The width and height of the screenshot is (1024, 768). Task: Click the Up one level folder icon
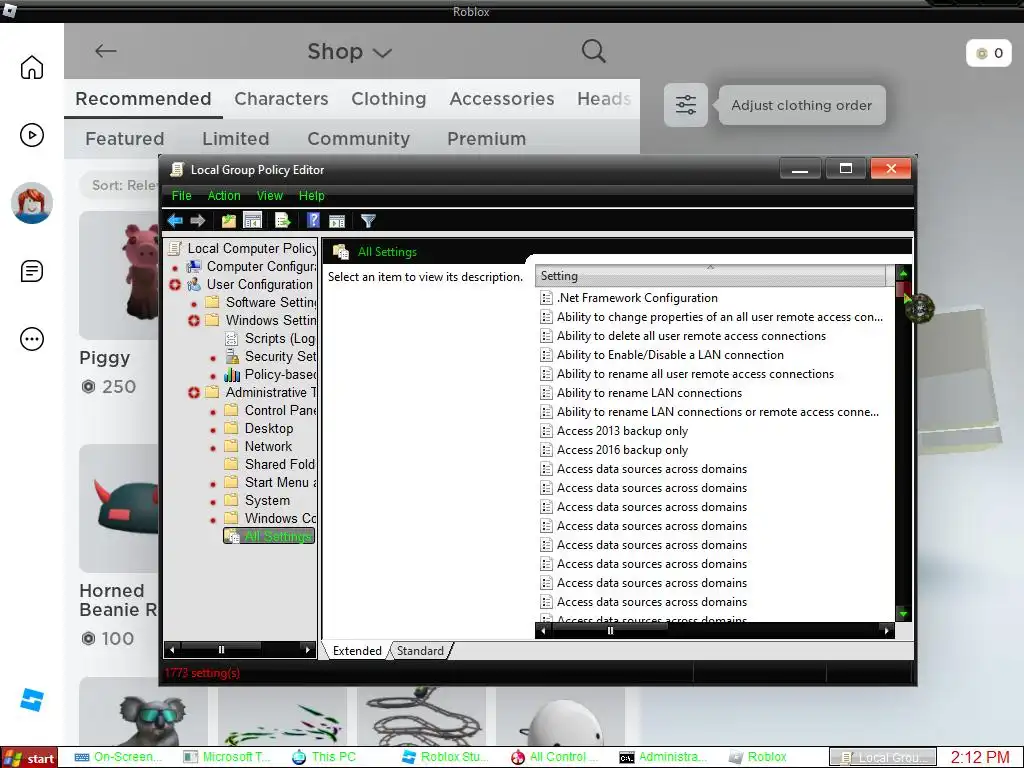coord(228,221)
